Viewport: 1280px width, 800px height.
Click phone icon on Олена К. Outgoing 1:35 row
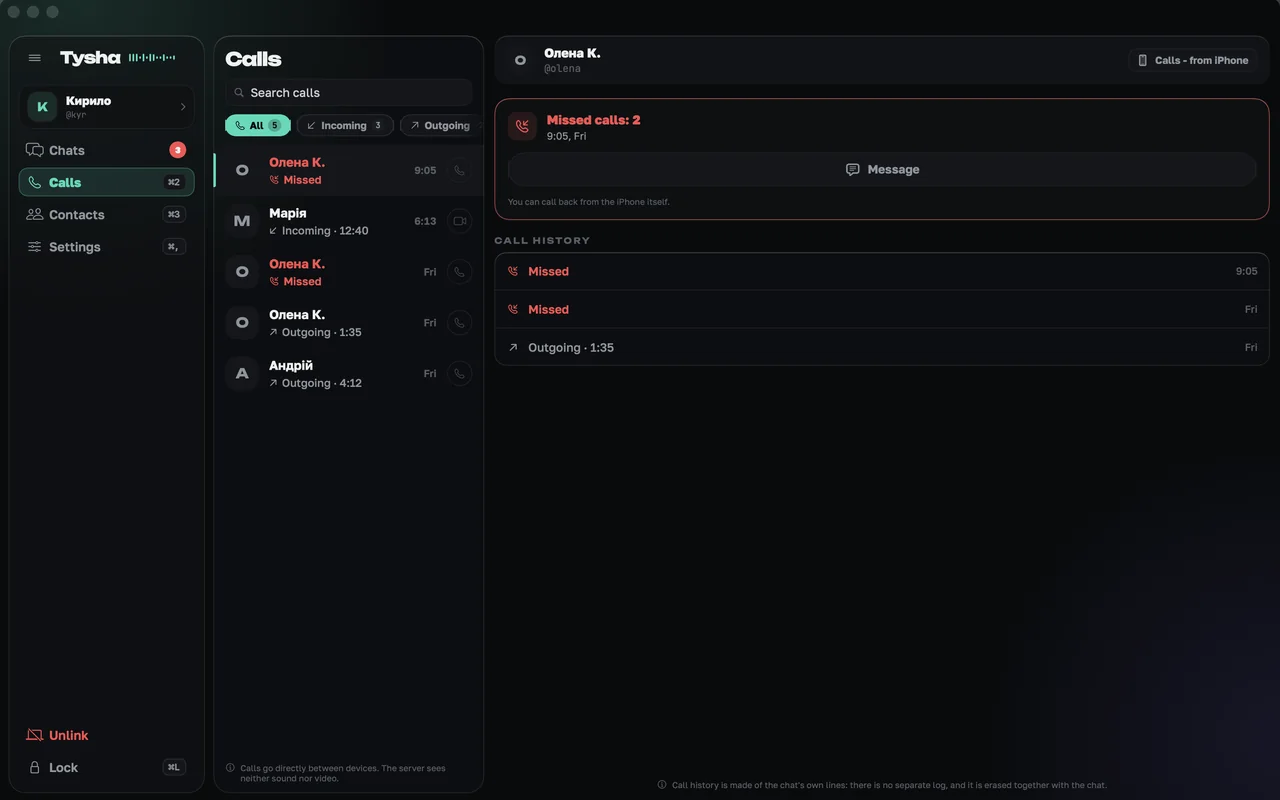click(459, 322)
